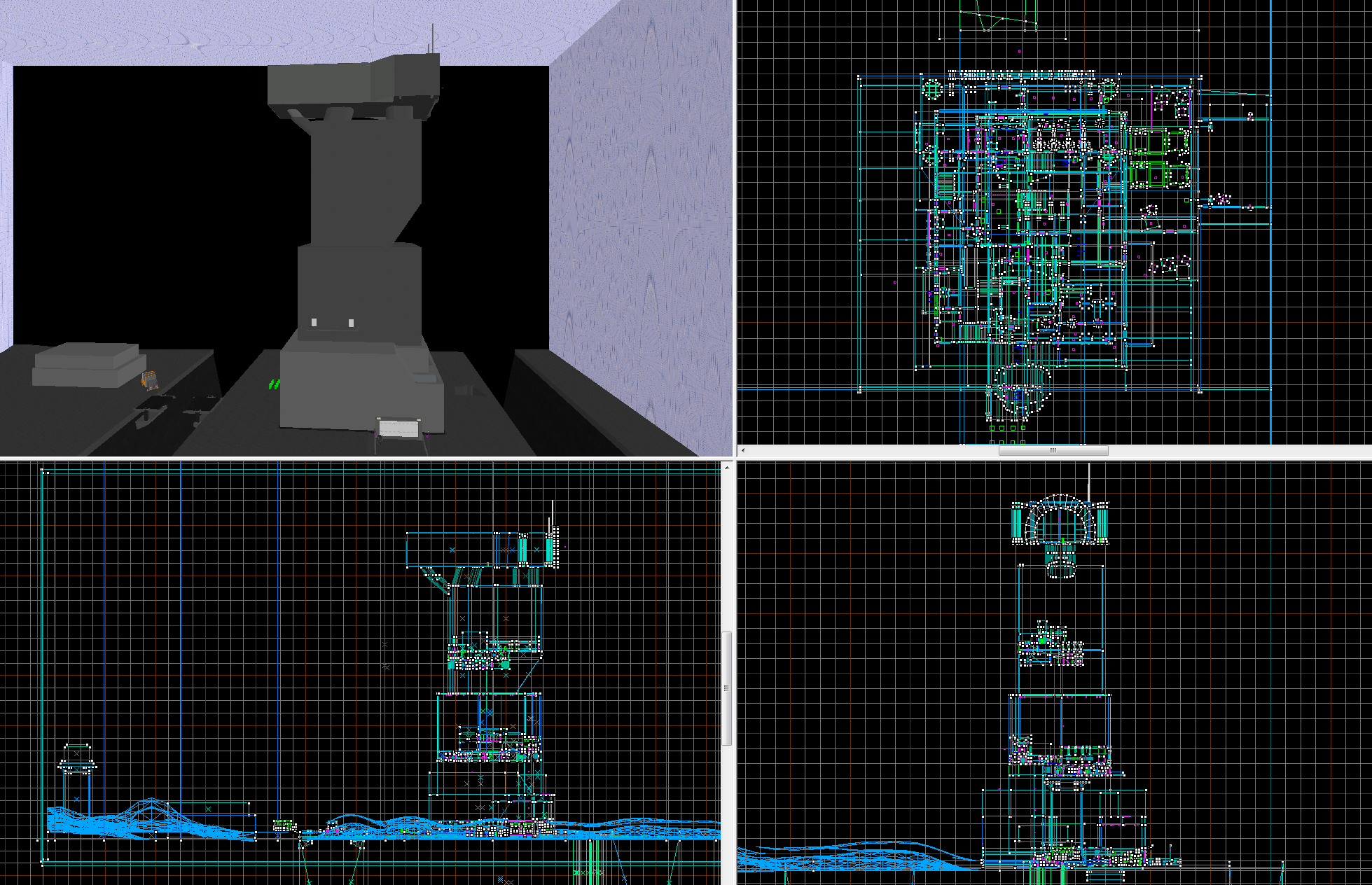The height and width of the screenshot is (885, 1372).
Task: Click the up arrow of vertical scrollbar
Action: coord(727,467)
